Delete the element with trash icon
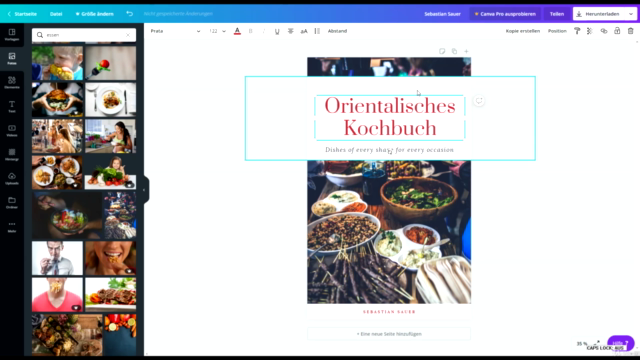Screen dimensions: 640x360 tap(631, 31)
